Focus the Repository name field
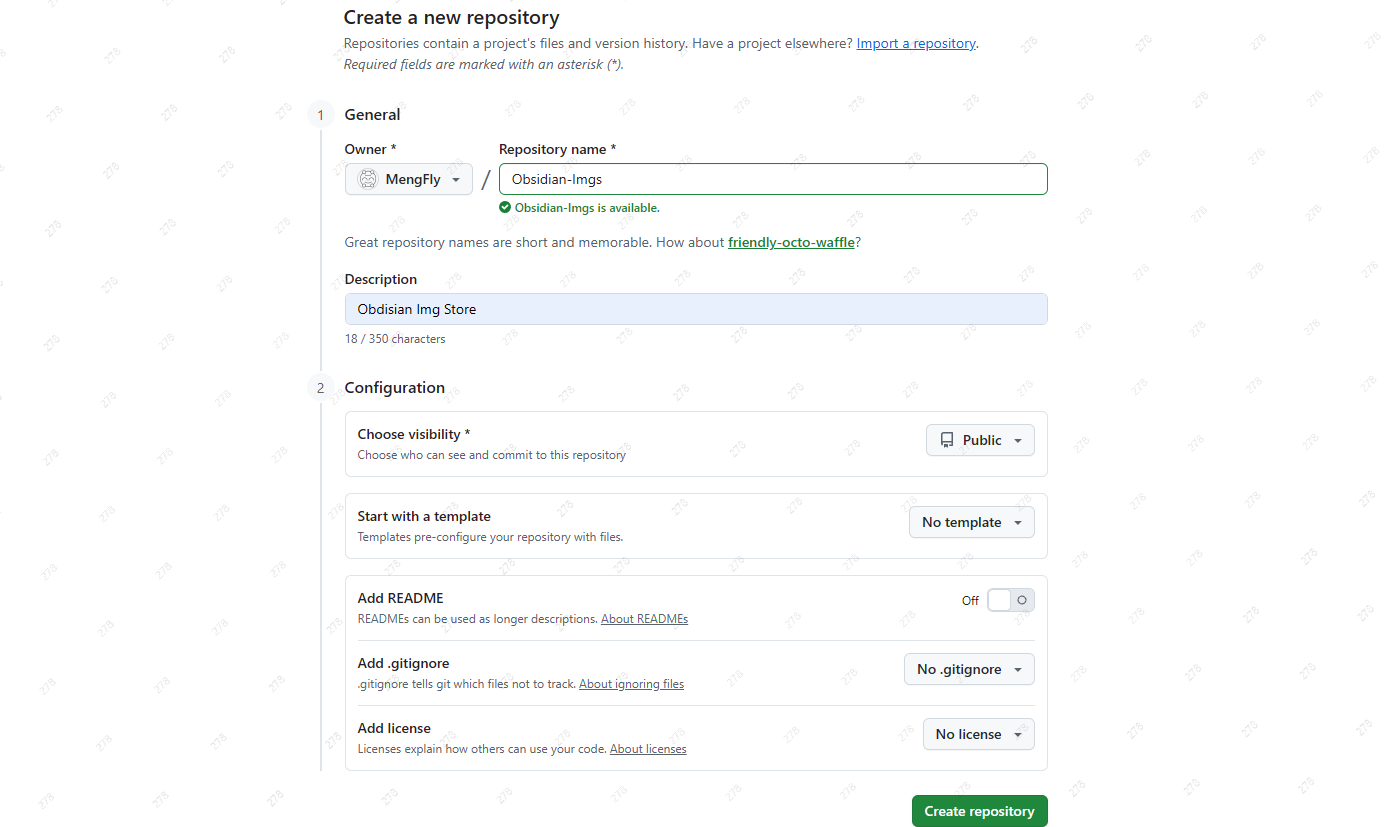1400x827 pixels. [772, 179]
